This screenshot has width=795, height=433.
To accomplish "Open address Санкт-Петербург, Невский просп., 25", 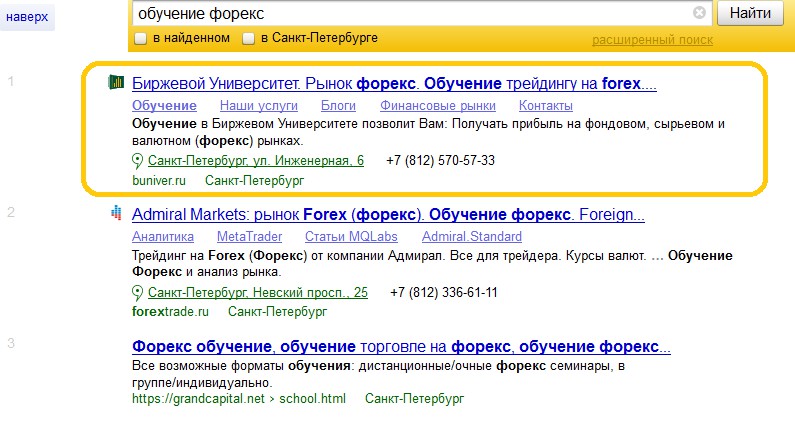I will tap(258, 293).
